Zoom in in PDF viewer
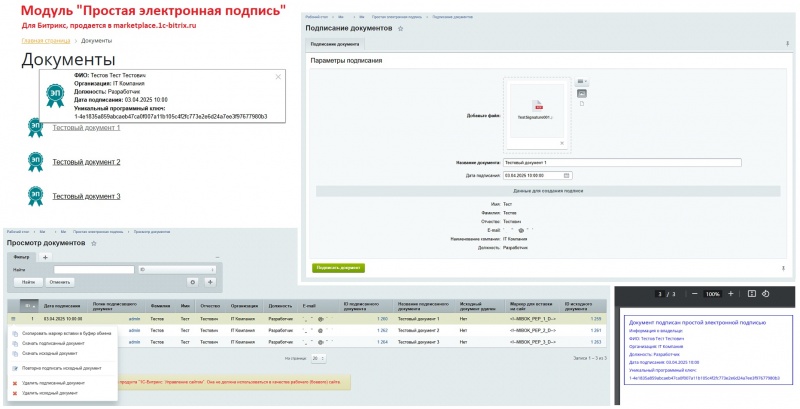800x409 pixels. 731,294
